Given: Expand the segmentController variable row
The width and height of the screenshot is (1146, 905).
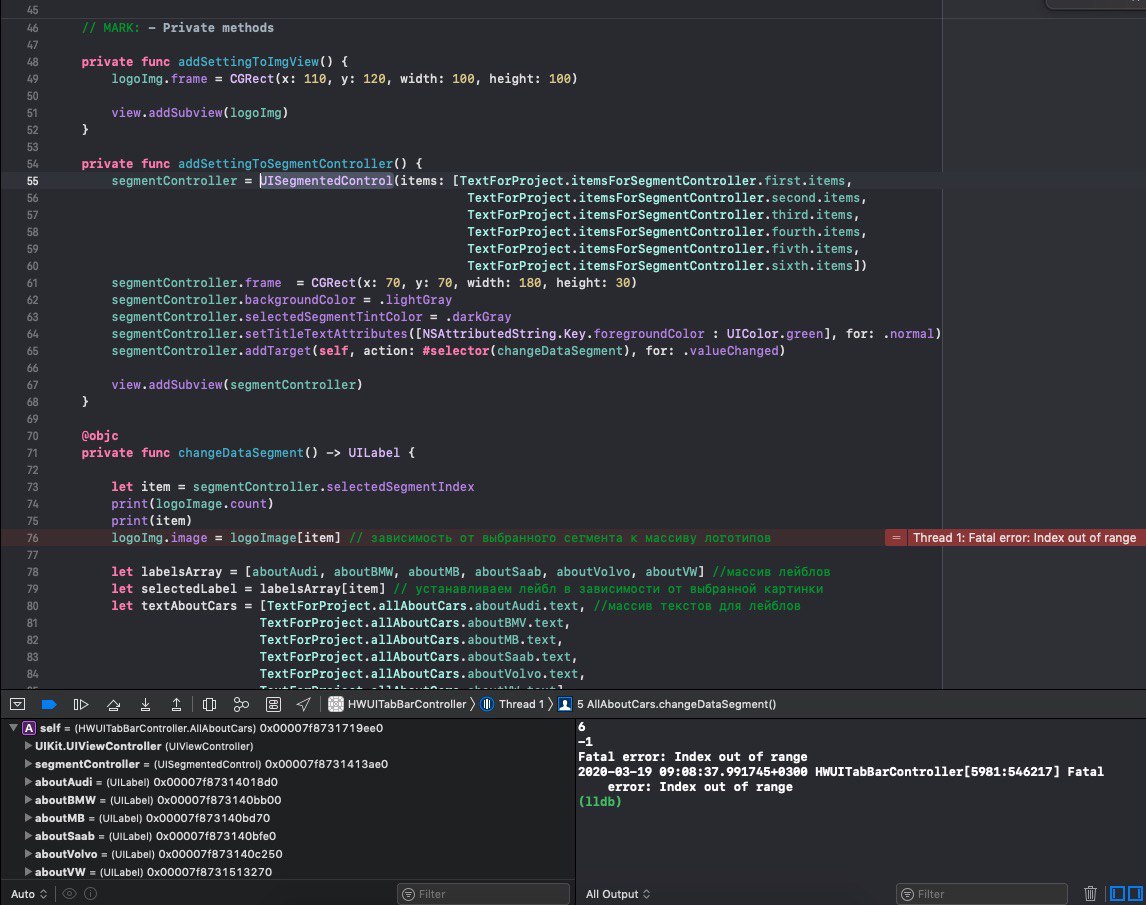Looking at the screenshot, I should pos(27,764).
